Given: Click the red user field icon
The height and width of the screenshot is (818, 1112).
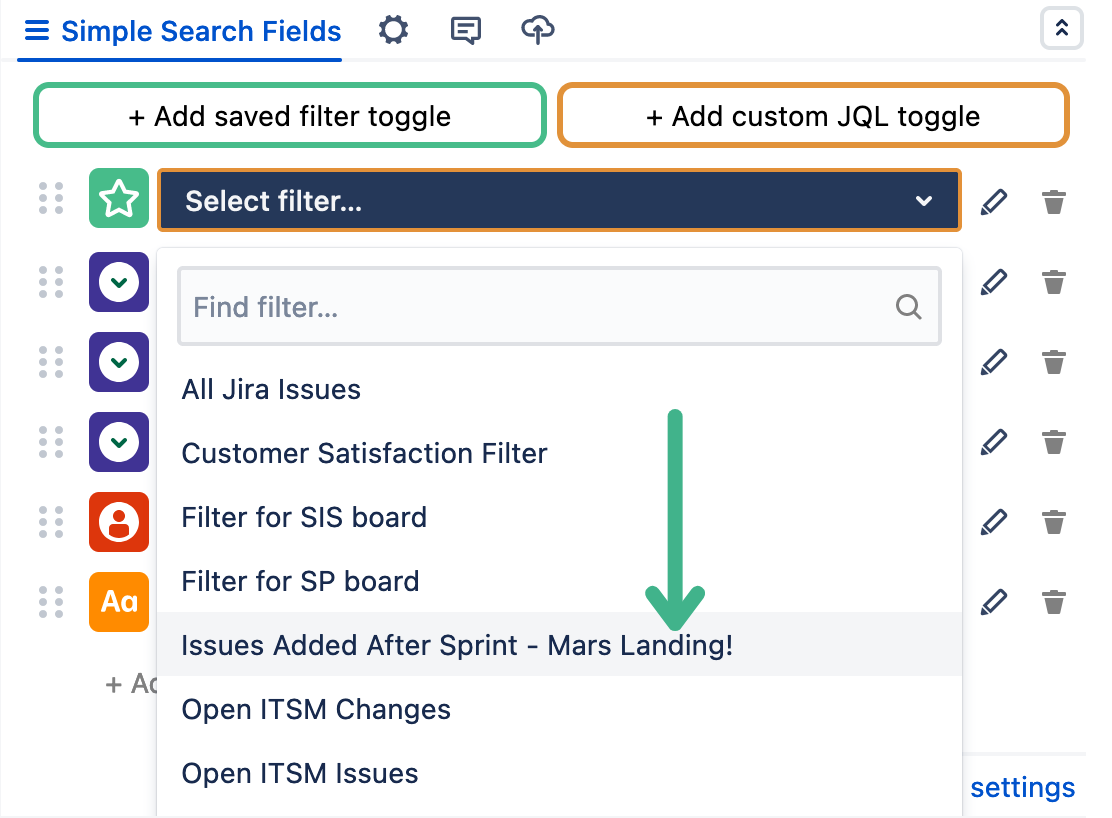Looking at the screenshot, I should 119,522.
